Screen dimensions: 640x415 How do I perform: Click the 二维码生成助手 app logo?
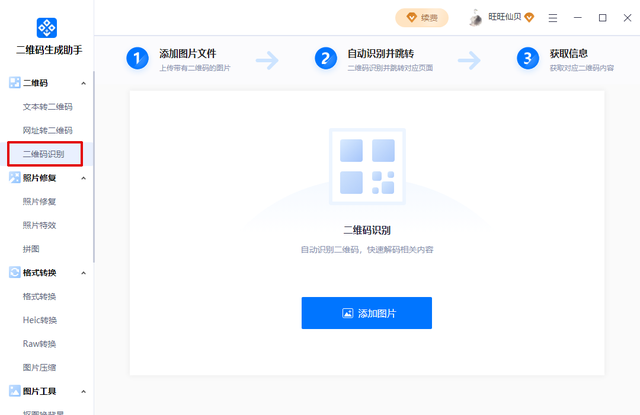coord(47,28)
